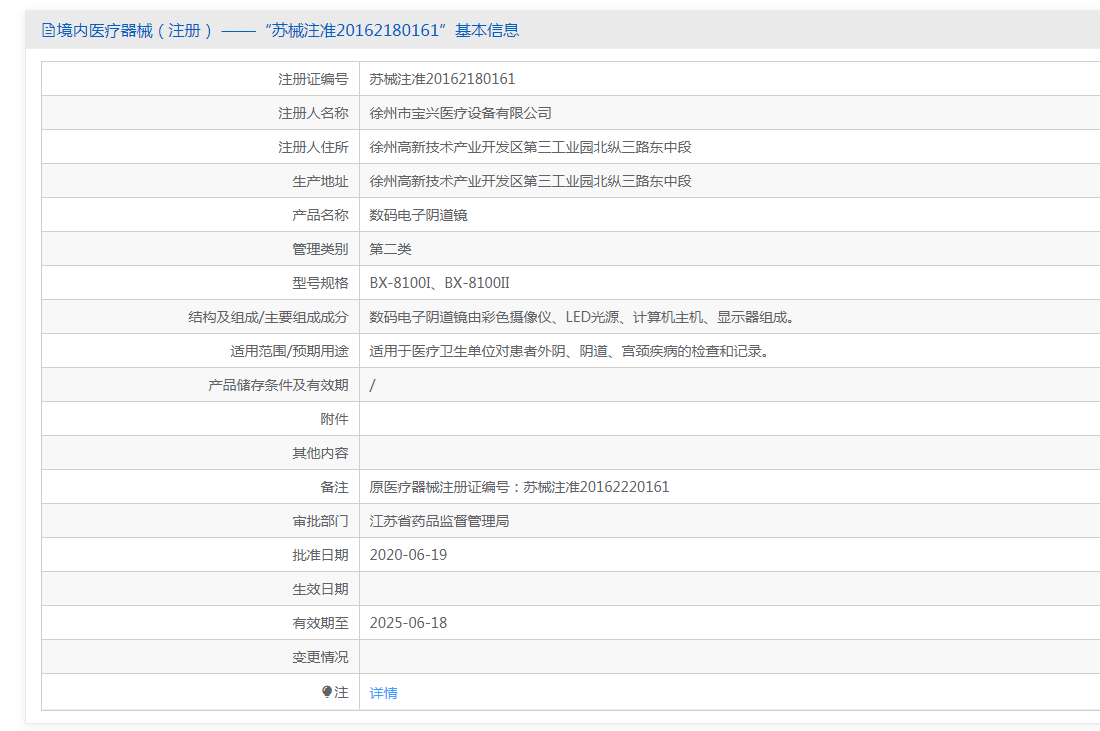Screen dimensions: 1100x731
Task: Click the 批准日期 label
Action: point(320,555)
